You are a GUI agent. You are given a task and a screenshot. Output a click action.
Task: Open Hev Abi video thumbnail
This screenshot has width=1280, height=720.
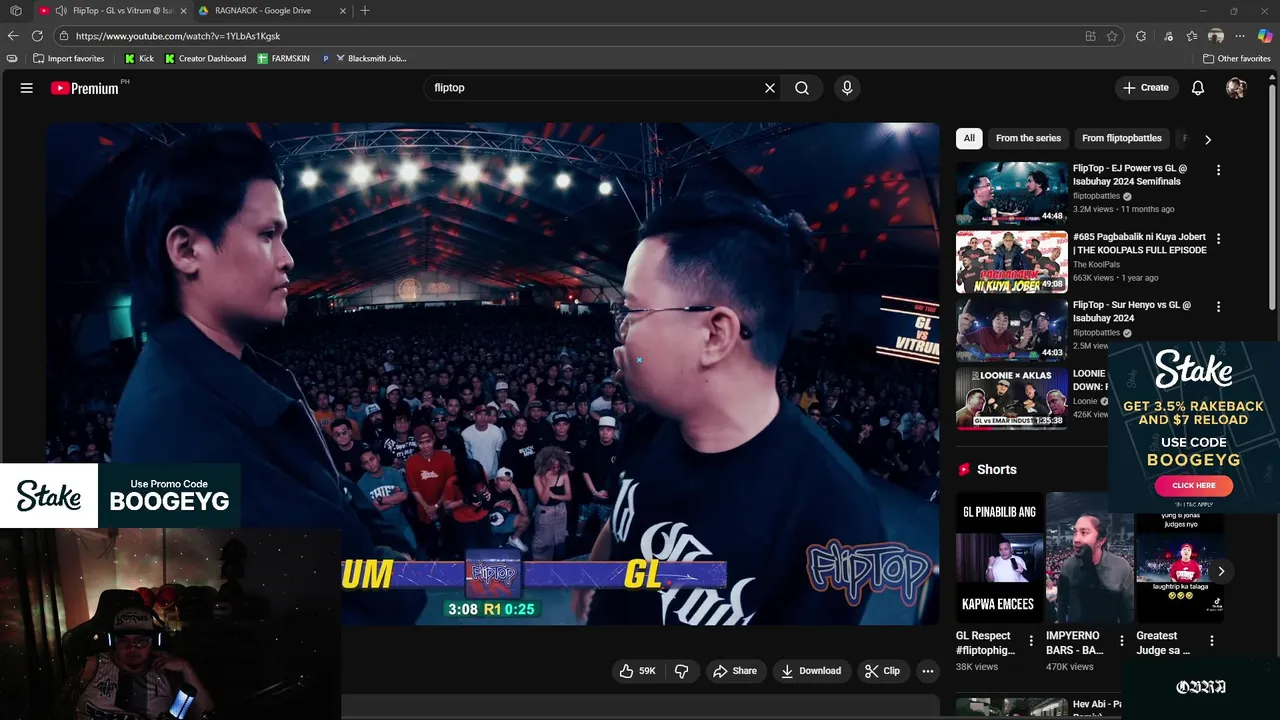pyautogui.click(x=1011, y=708)
